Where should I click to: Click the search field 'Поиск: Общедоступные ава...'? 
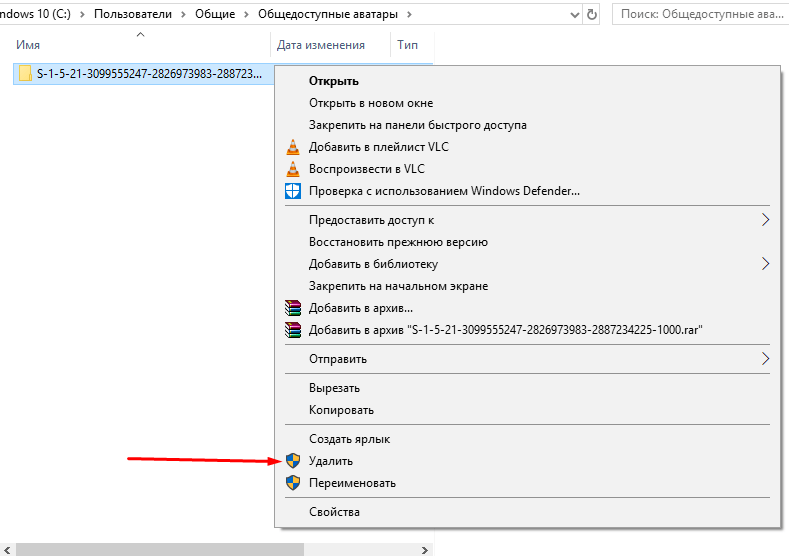[x=700, y=14]
